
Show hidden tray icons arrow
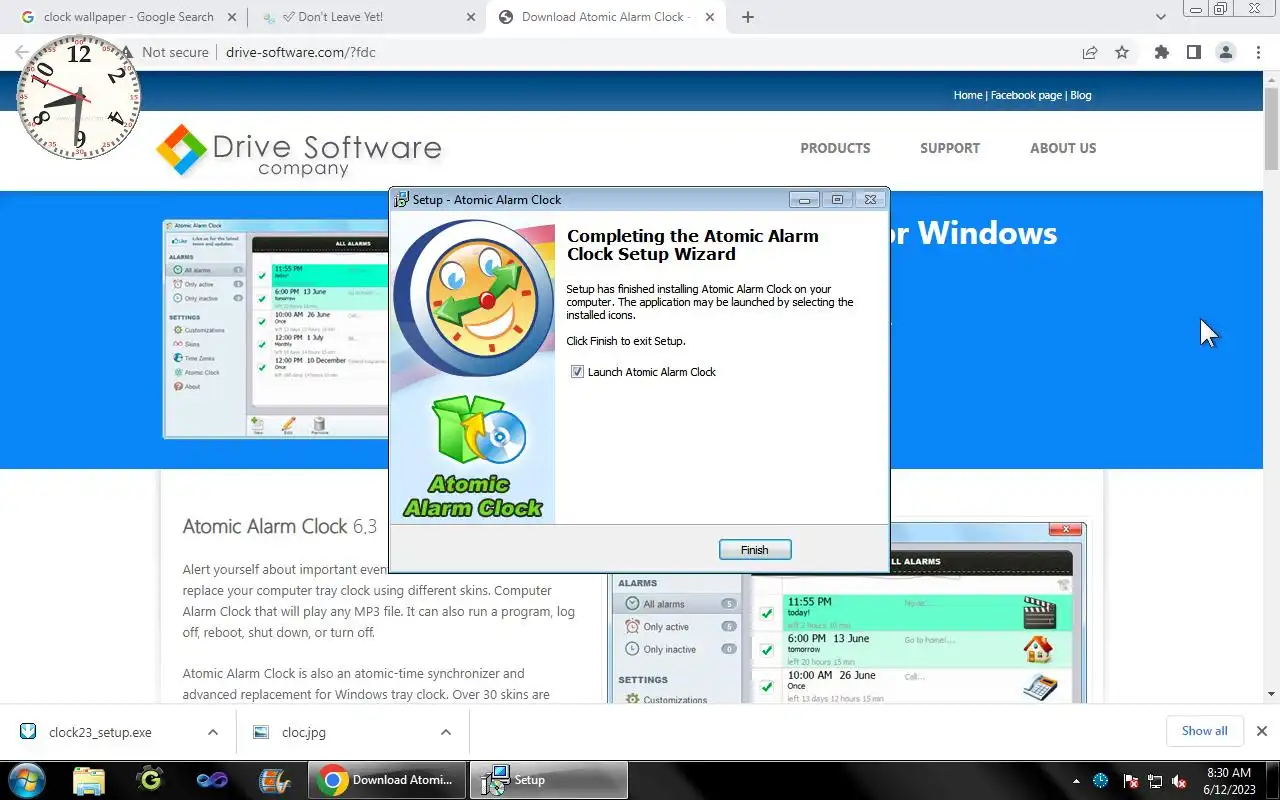click(1076, 781)
